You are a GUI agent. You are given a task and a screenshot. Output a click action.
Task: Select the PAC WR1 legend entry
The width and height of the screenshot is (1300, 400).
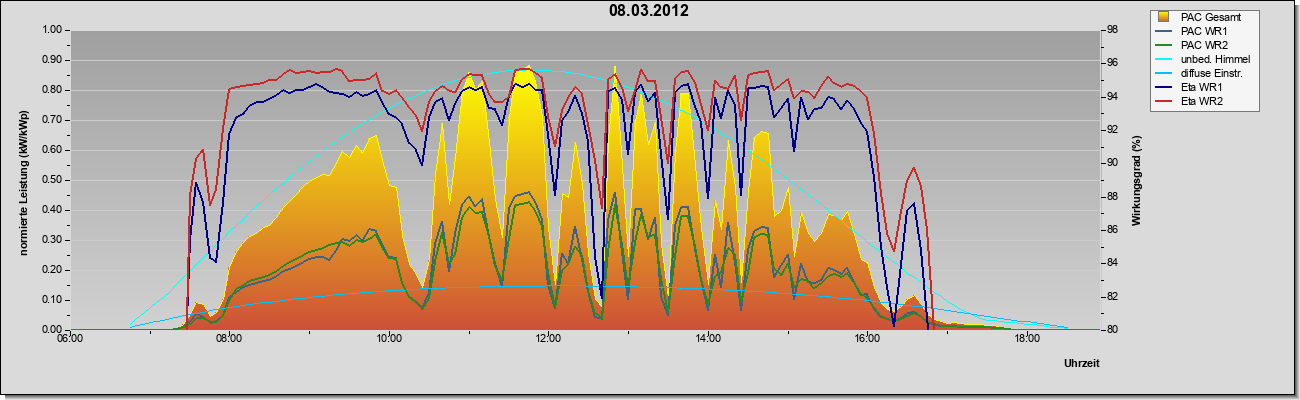pos(1202,31)
